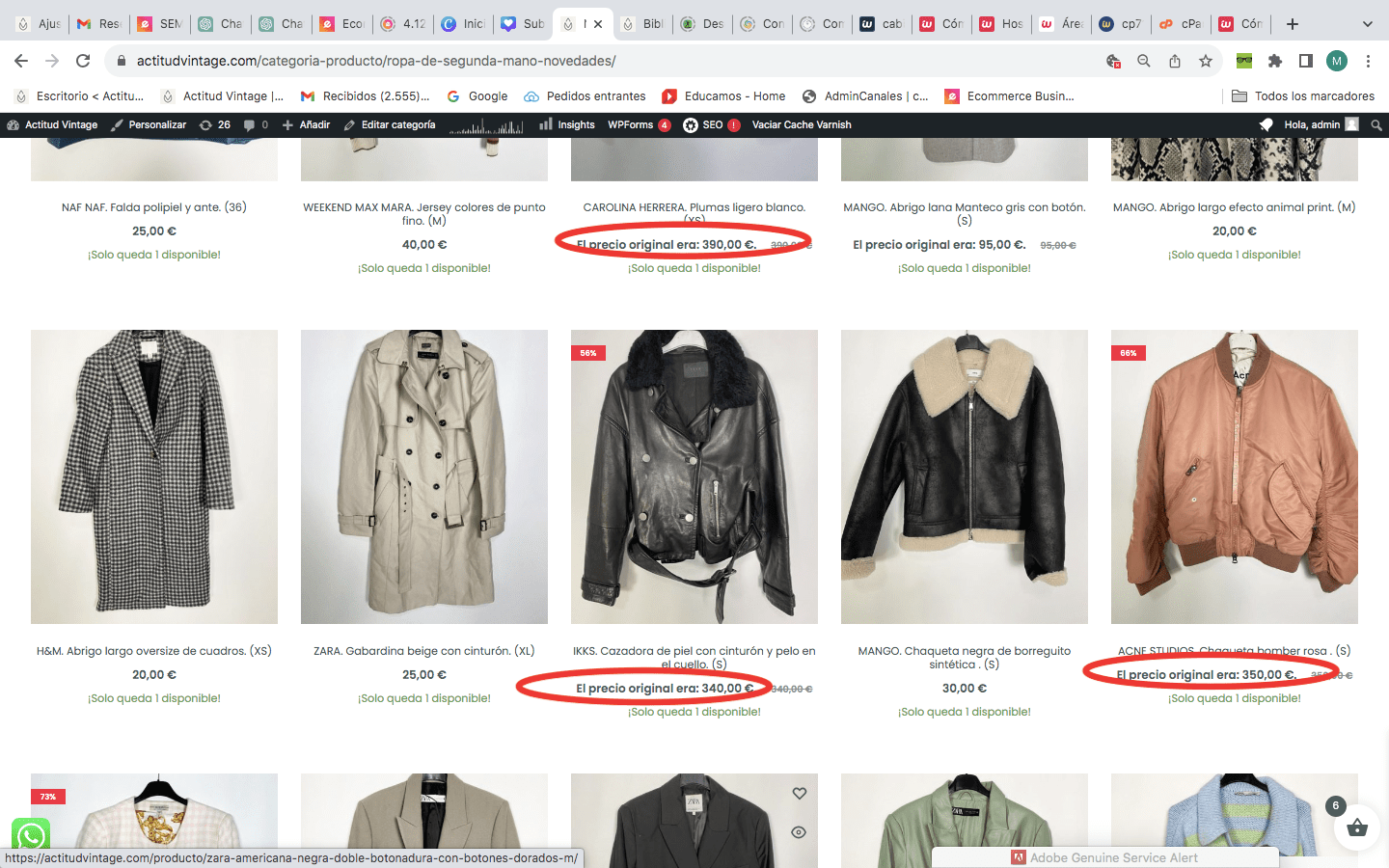This screenshot has height=868, width=1389.
Task: Open the Añadir new content menu
Action: click(x=306, y=124)
